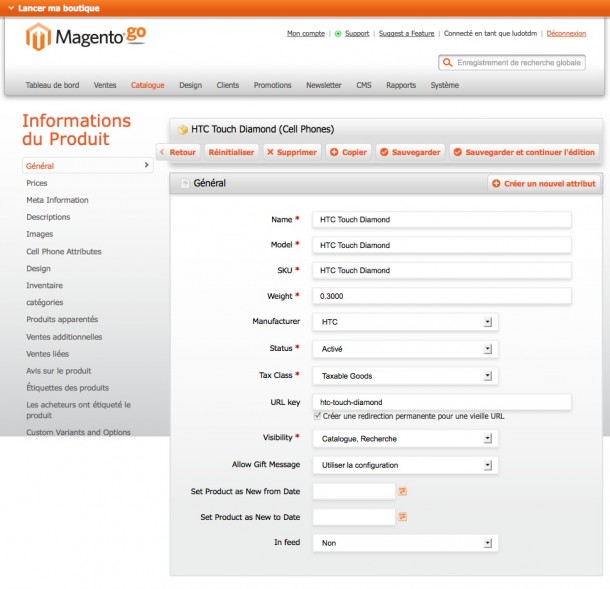Click the Déconnexion link

[566, 33]
